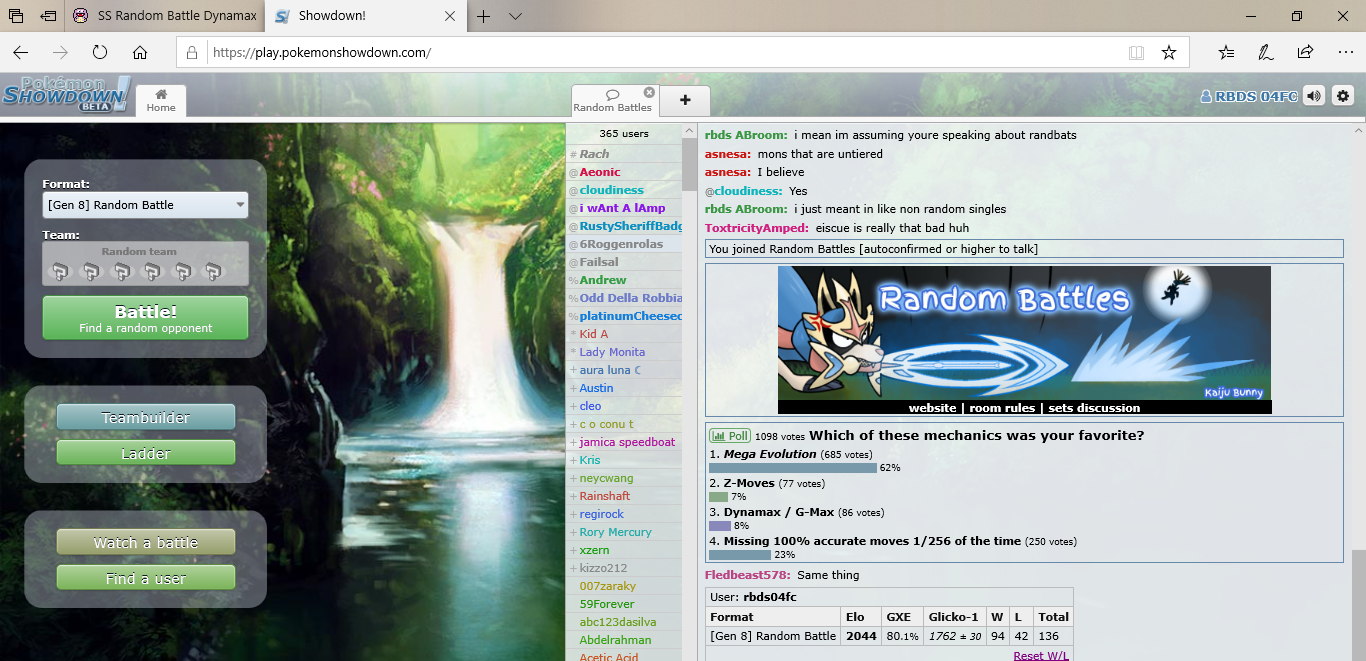Click the RBDS 04FC username menu
1366x661 pixels.
[x=1249, y=96]
